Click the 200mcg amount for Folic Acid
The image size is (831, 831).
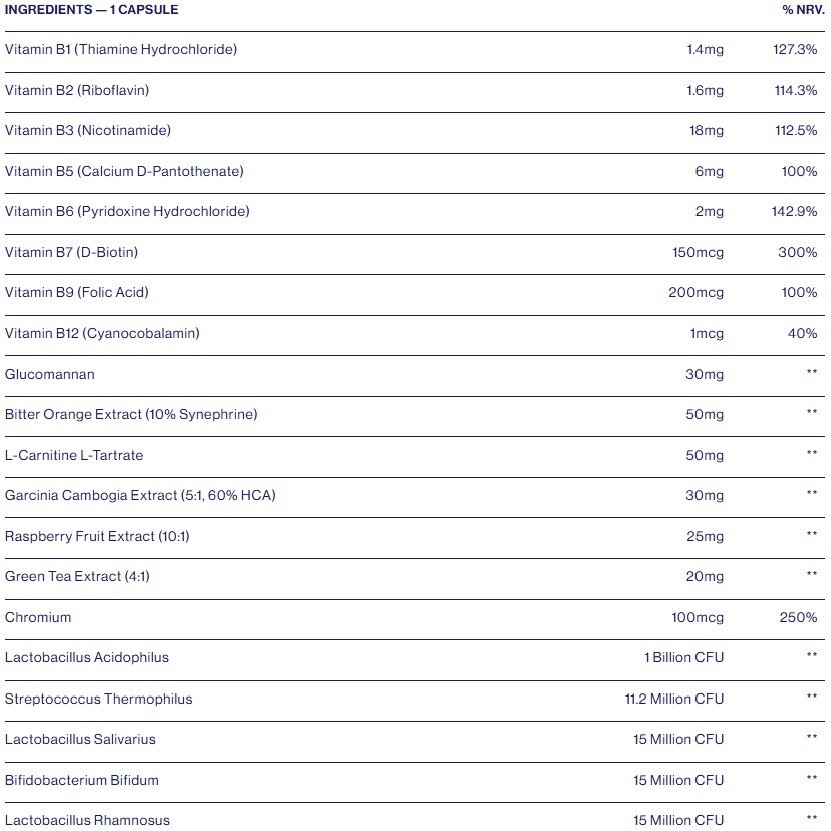coord(696,293)
